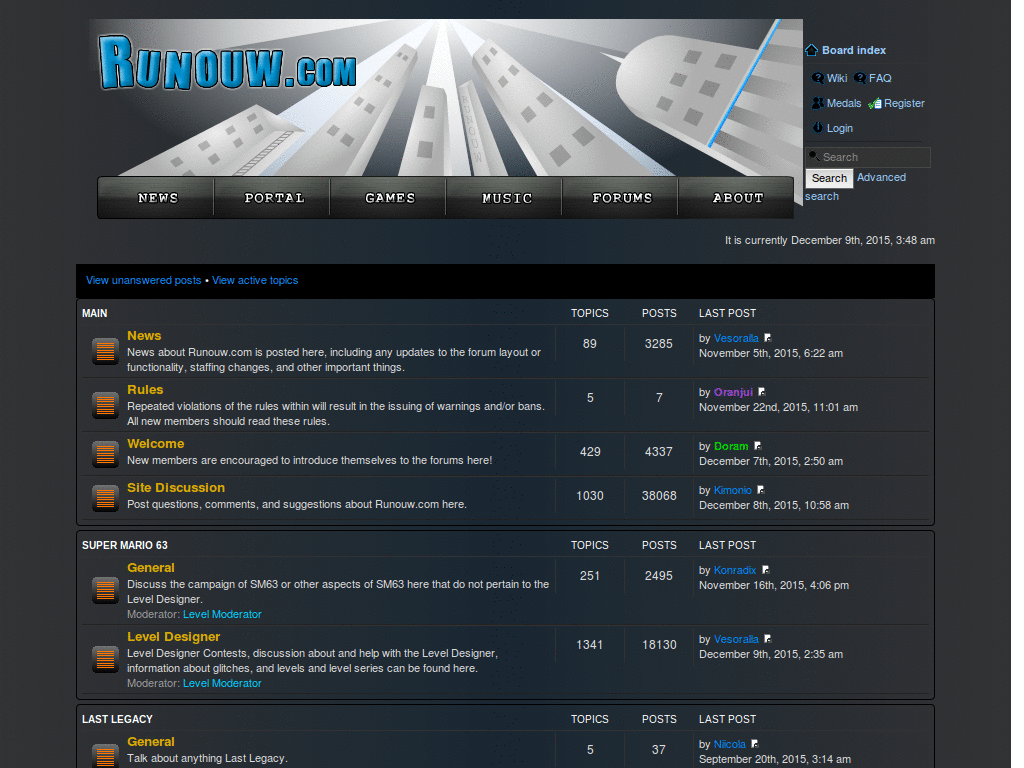Click the Login power icon
The width and height of the screenshot is (1024, 768).
click(x=818, y=128)
